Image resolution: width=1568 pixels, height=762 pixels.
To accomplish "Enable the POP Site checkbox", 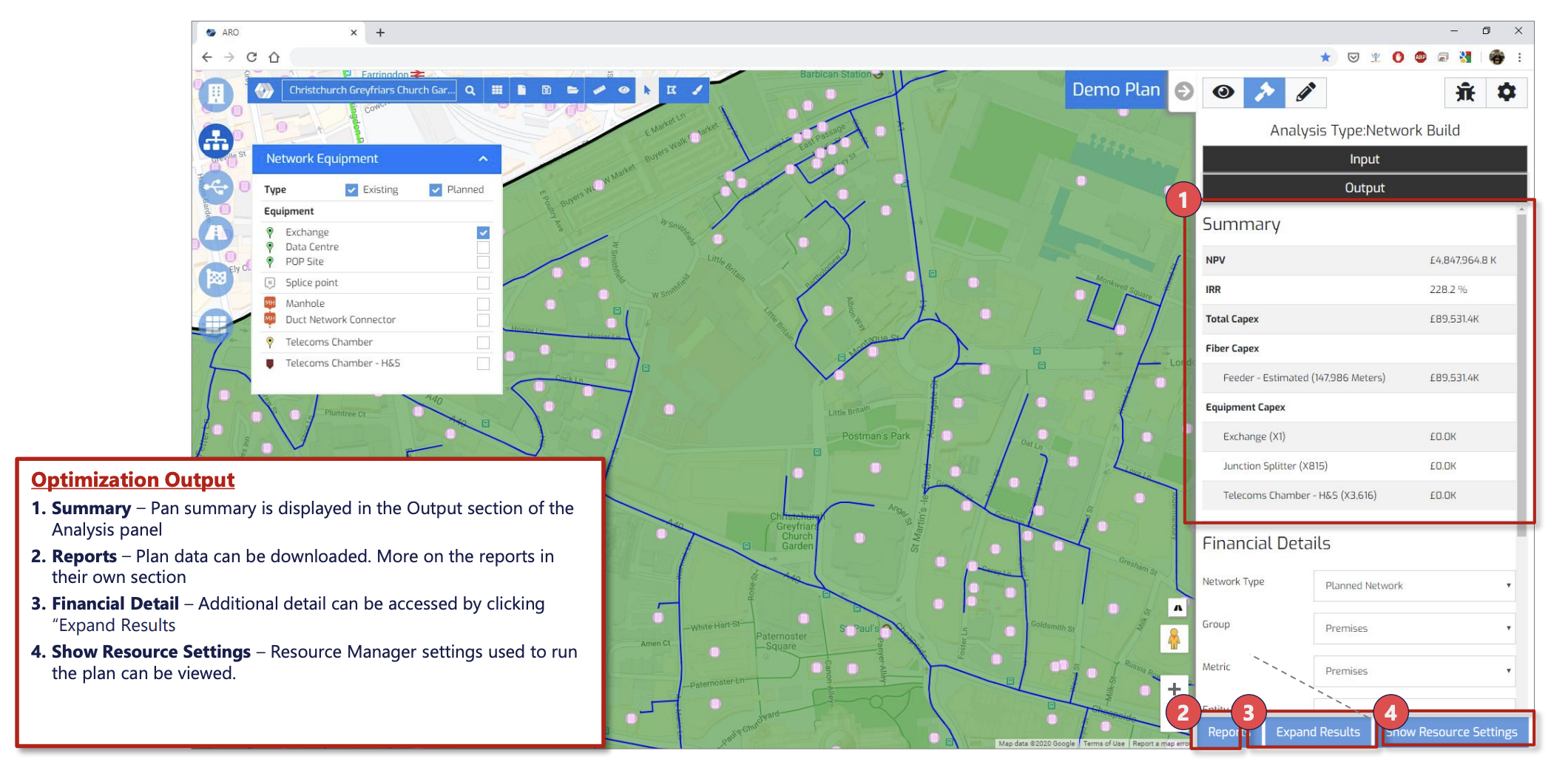I will tap(483, 262).
